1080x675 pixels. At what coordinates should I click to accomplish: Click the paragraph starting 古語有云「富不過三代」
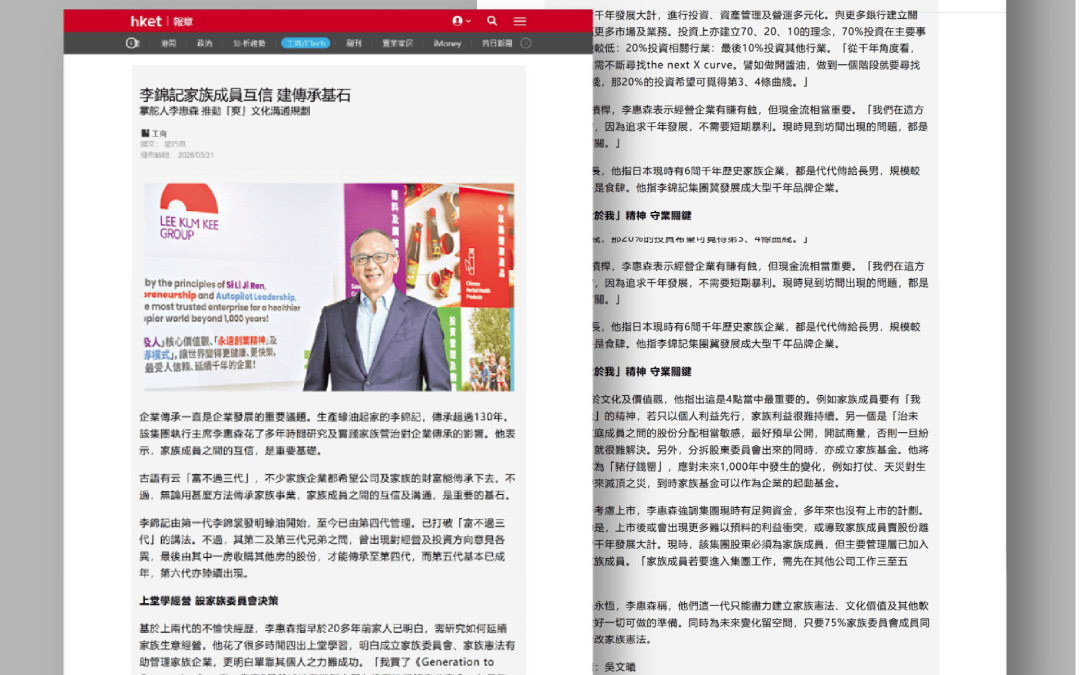[x=327, y=486]
